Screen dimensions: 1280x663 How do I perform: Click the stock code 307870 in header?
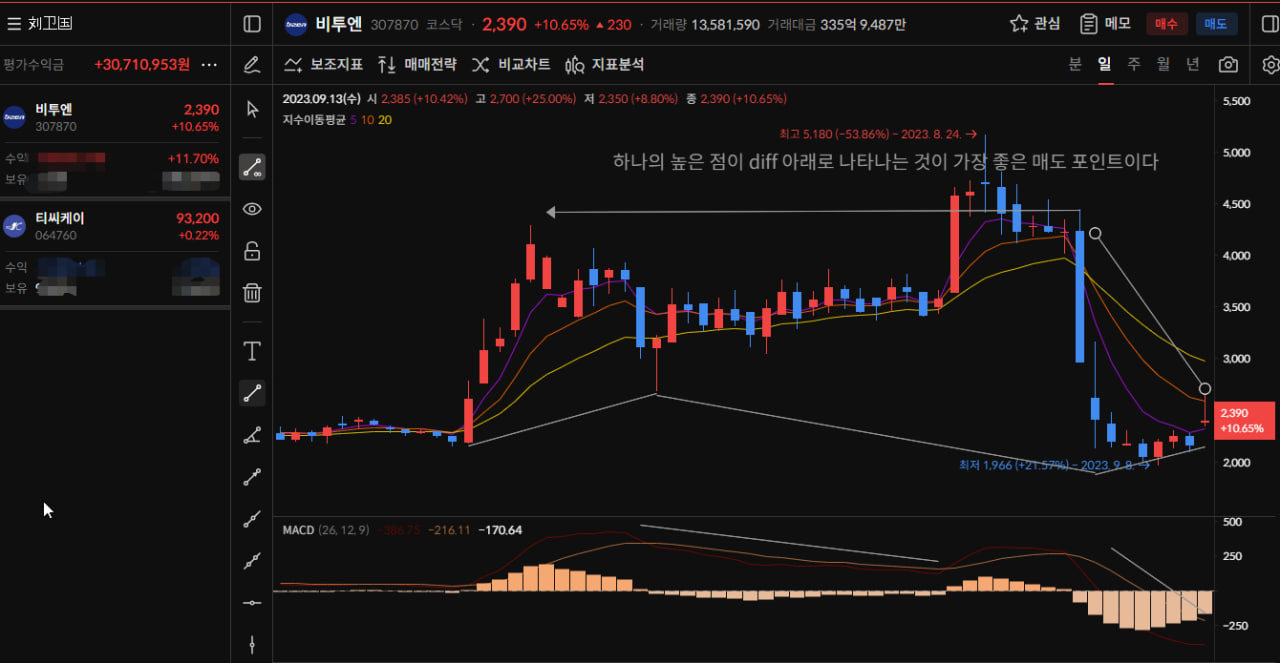(x=394, y=24)
